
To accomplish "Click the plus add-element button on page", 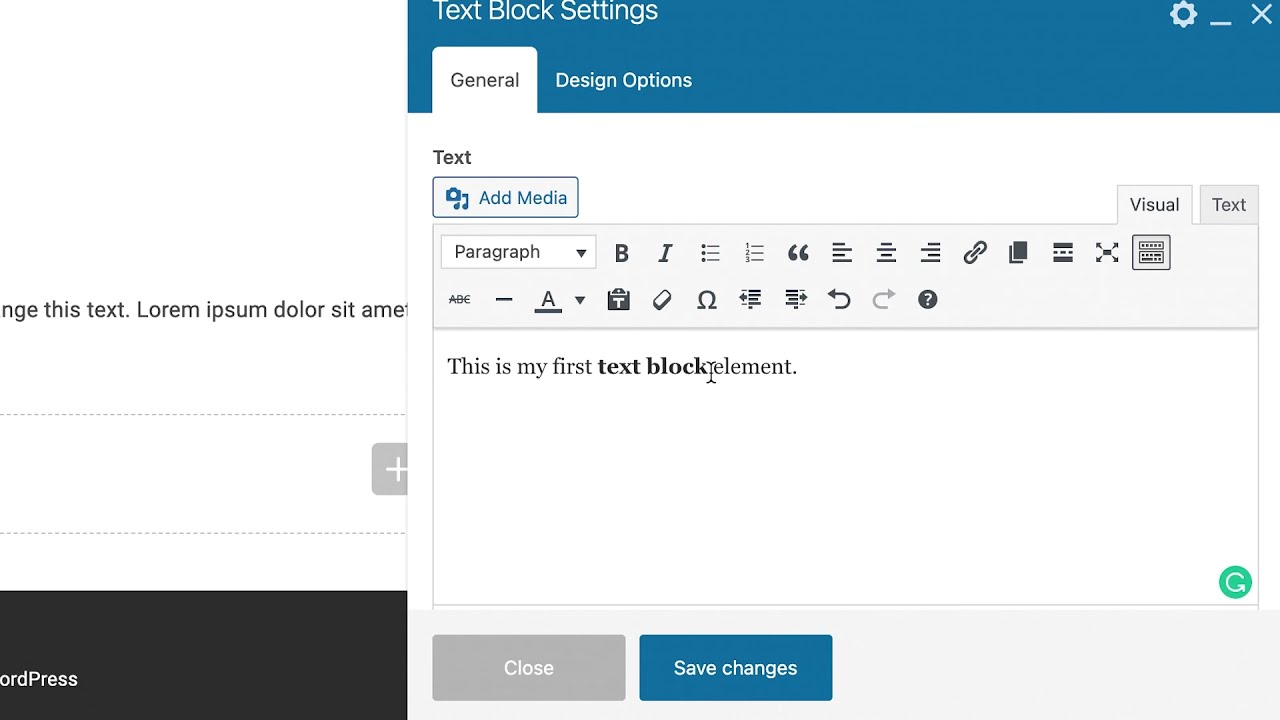I will click(390, 469).
